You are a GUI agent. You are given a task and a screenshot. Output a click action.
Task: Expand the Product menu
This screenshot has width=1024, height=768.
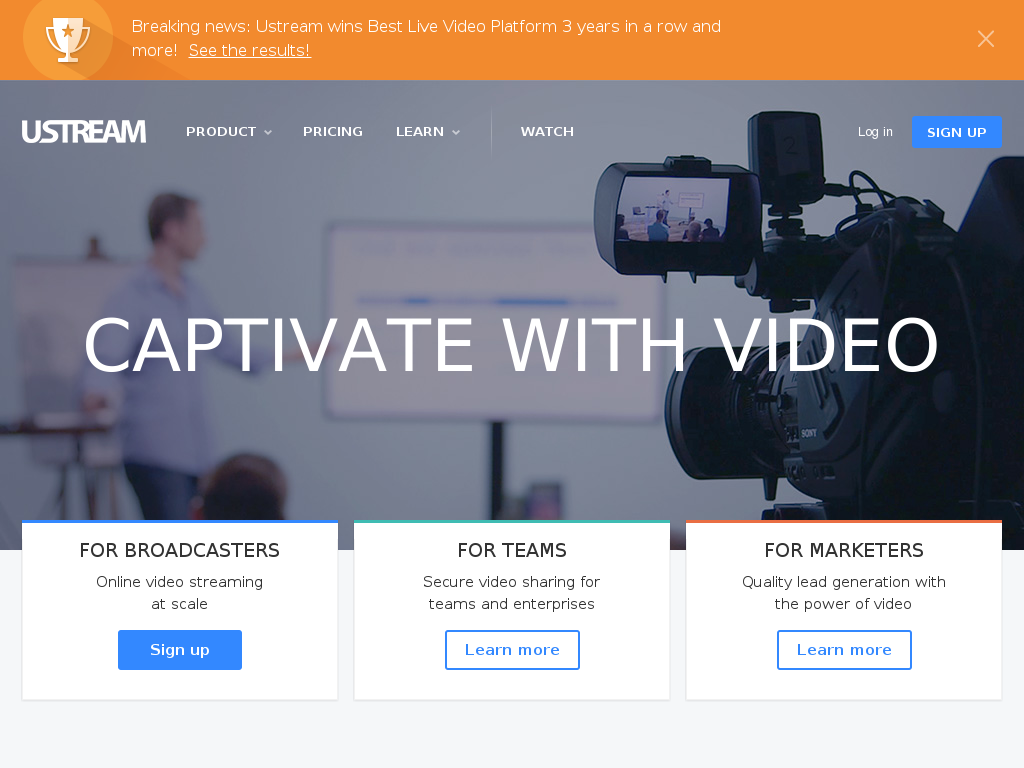(x=229, y=131)
